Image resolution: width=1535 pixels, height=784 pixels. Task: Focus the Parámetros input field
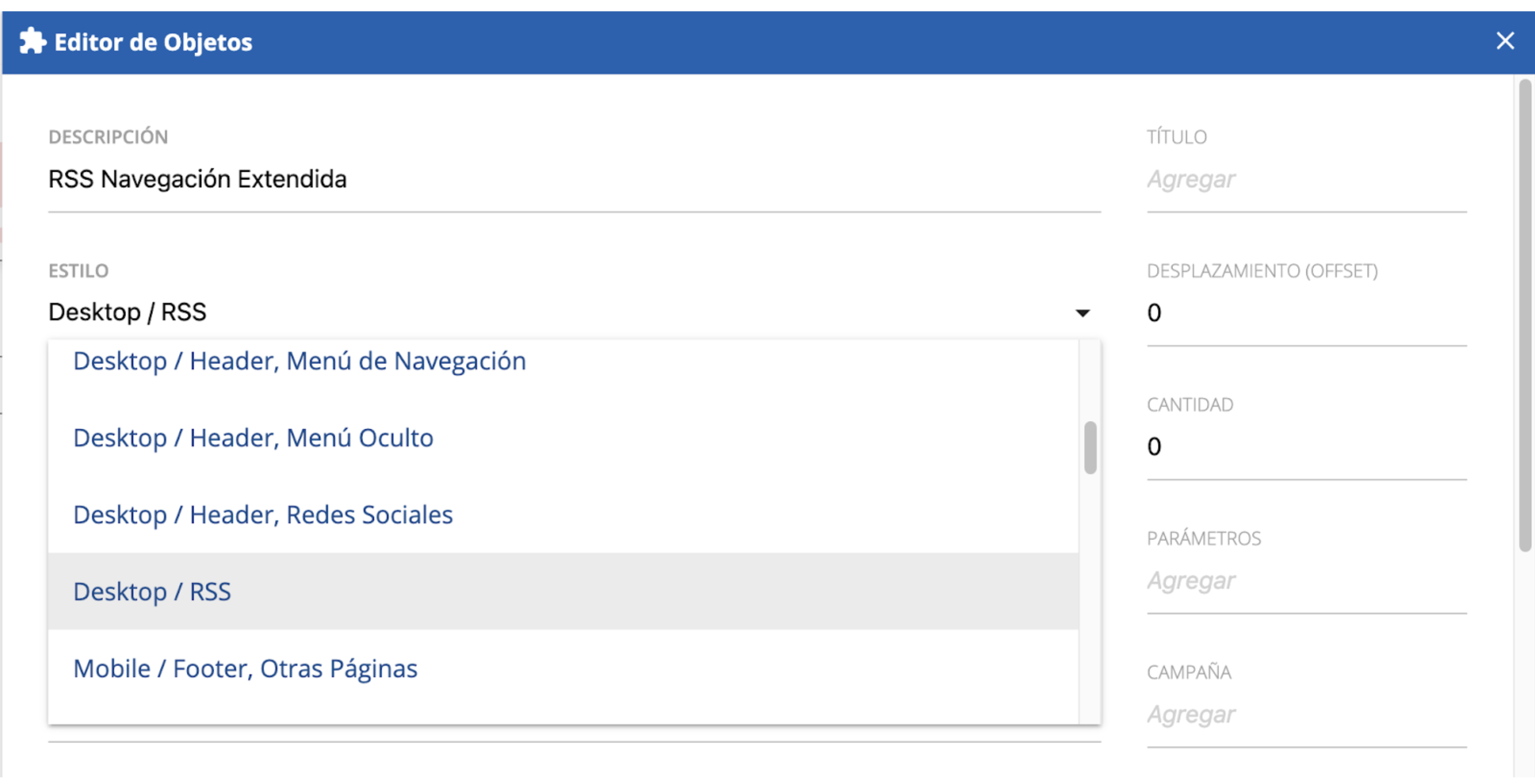[1306, 581]
